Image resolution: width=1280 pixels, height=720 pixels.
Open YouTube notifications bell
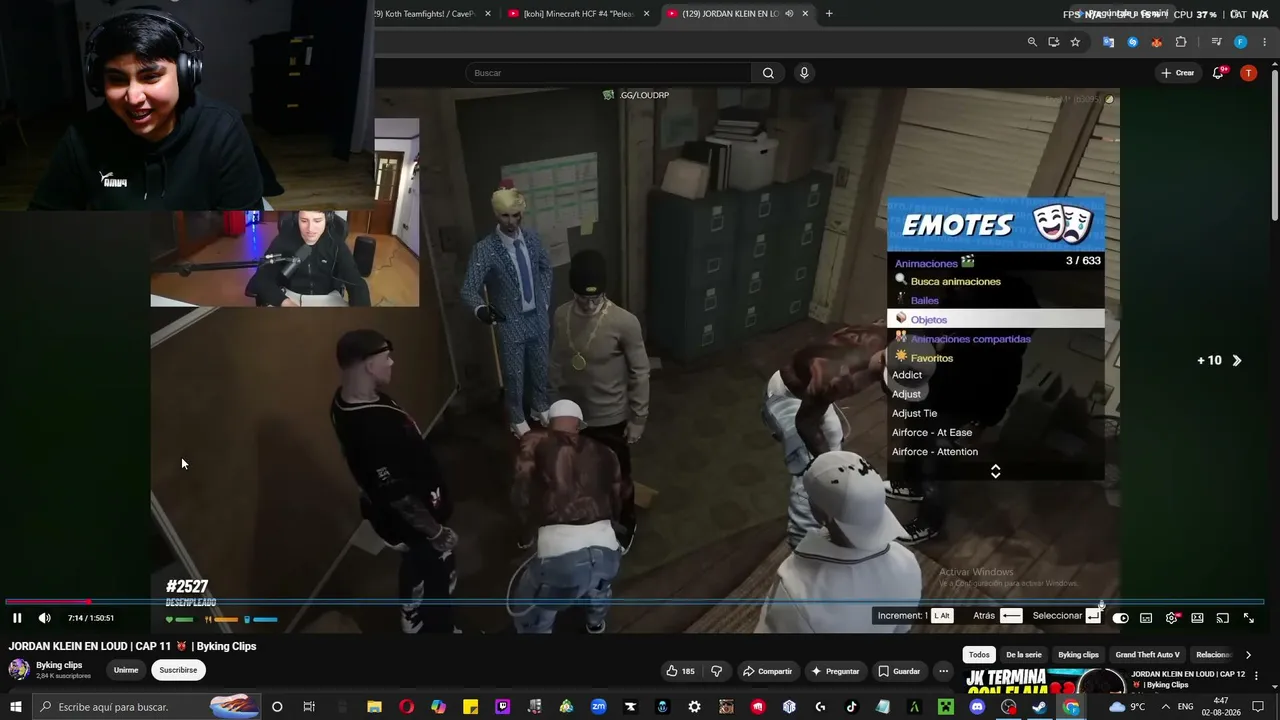pyautogui.click(x=1219, y=73)
